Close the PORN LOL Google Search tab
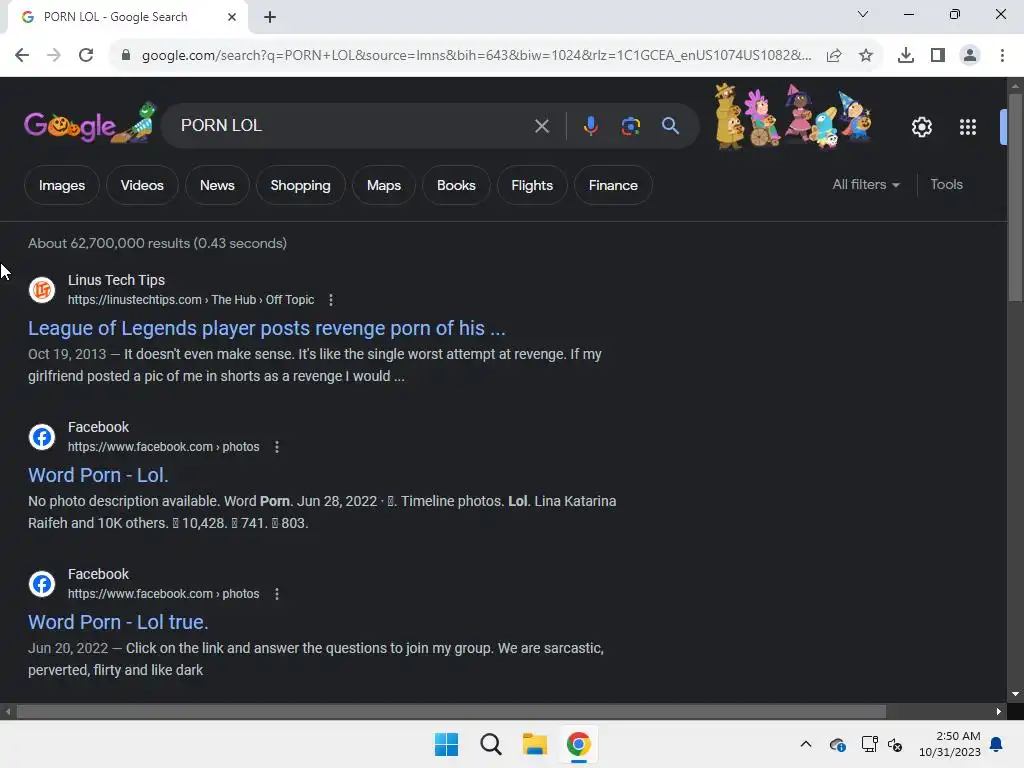Image resolution: width=1024 pixels, height=768 pixels. (x=231, y=17)
